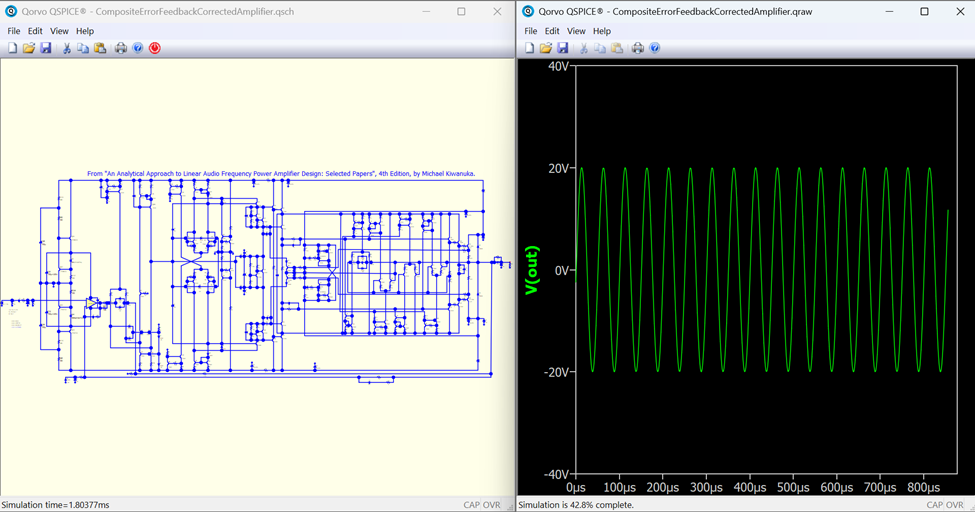Print the schematic using printer icon
Viewport: 975px width, 512px height.
121,48
